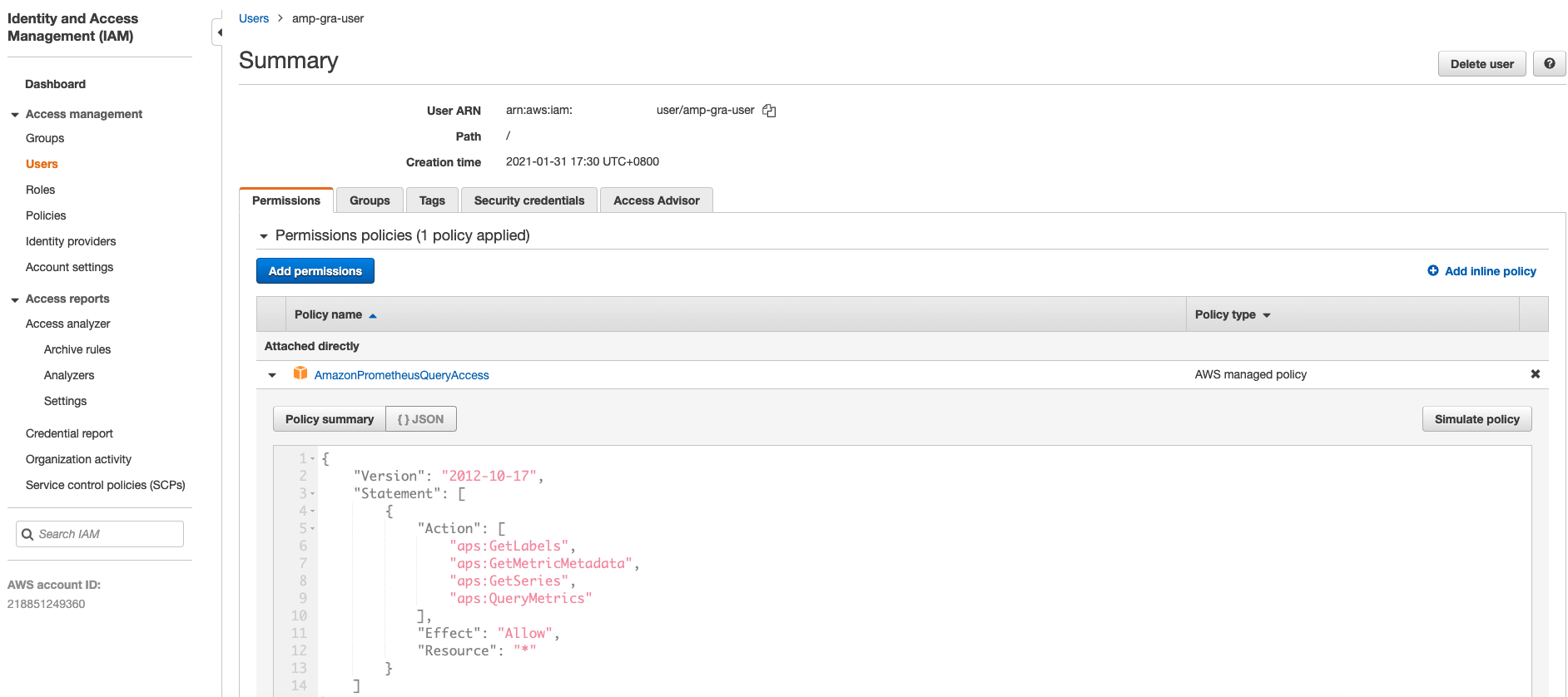The height and width of the screenshot is (697, 1568).
Task: Open Roles in the sidebar
Action: pos(40,190)
